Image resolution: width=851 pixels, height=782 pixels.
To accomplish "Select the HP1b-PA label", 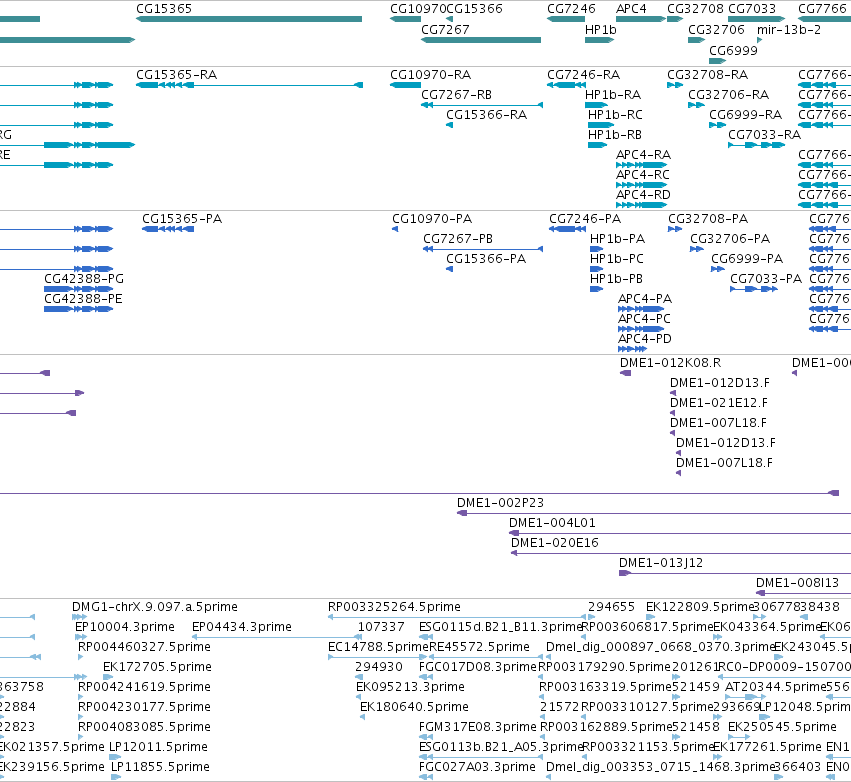I will (x=617, y=239).
